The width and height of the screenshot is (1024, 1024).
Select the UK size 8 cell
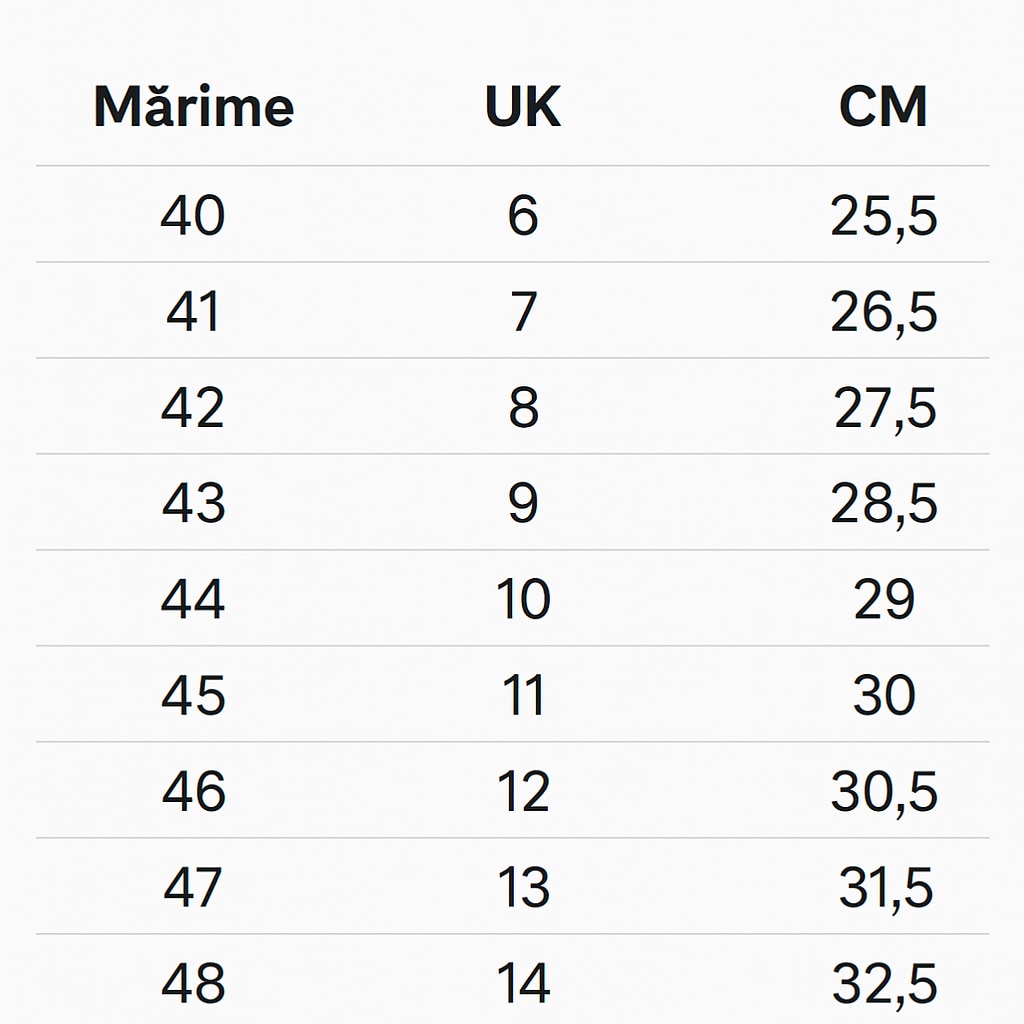[x=523, y=408]
